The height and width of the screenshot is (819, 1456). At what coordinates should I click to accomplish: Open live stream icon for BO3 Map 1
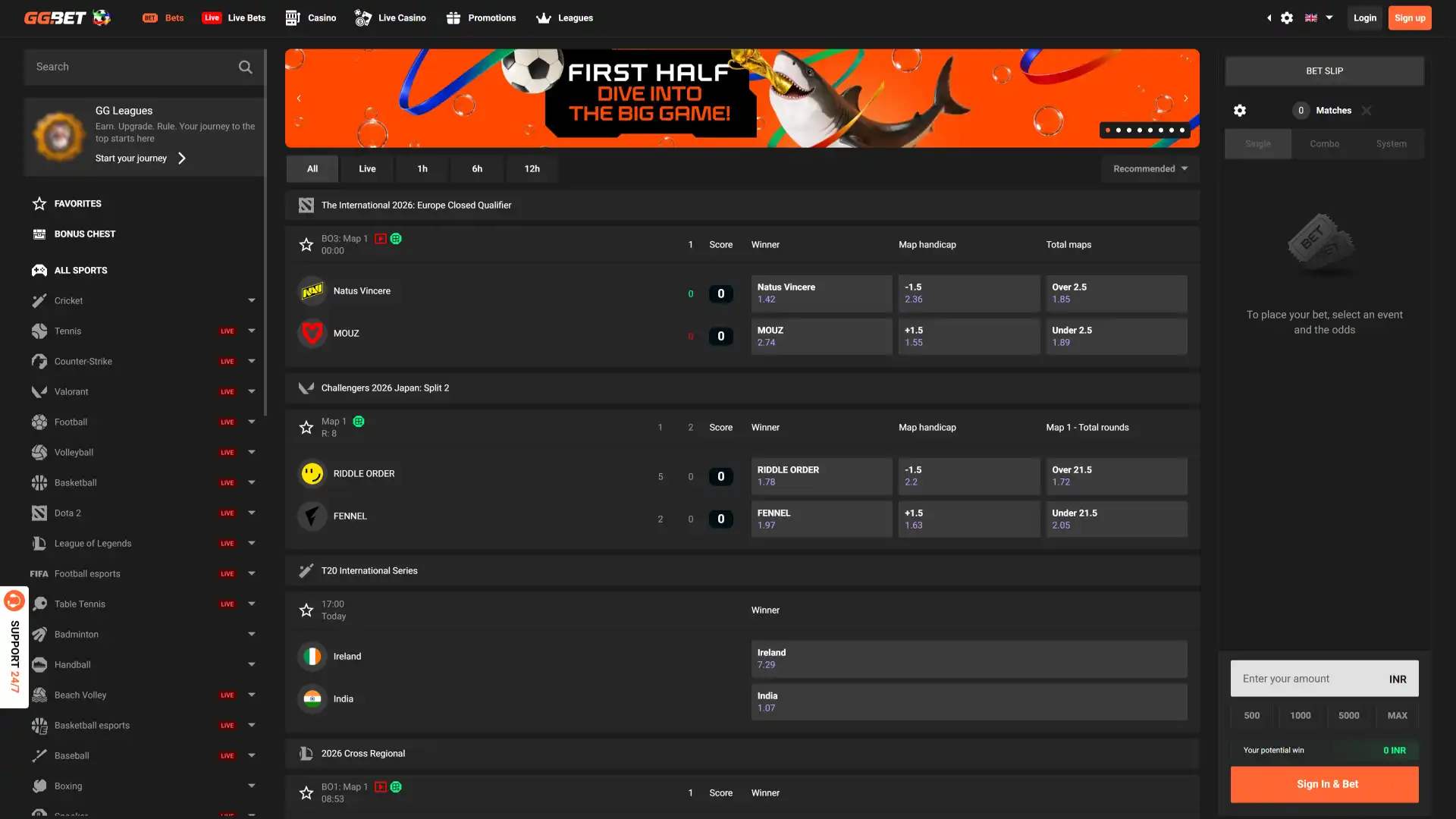pyautogui.click(x=381, y=238)
